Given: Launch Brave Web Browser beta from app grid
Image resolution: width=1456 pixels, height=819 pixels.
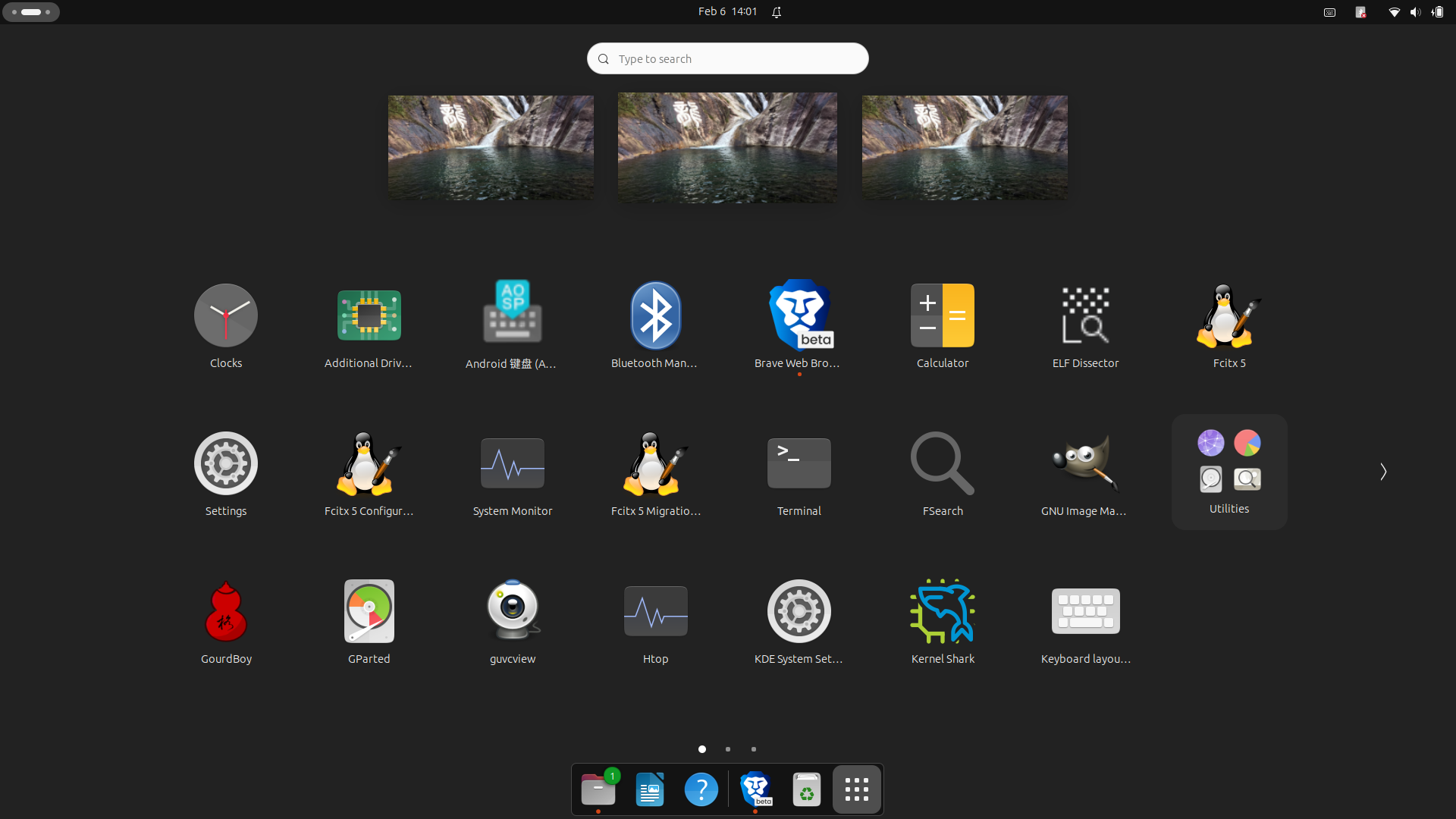Looking at the screenshot, I should (799, 326).
